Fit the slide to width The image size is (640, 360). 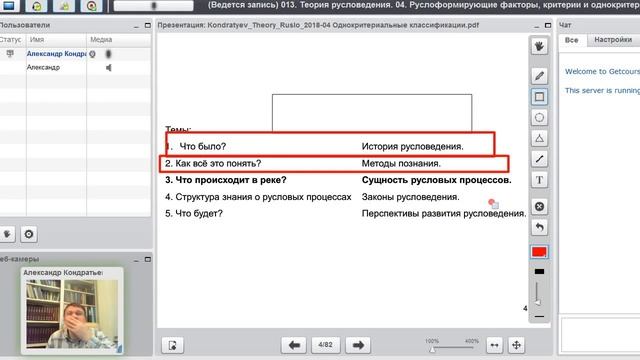coord(494,345)
